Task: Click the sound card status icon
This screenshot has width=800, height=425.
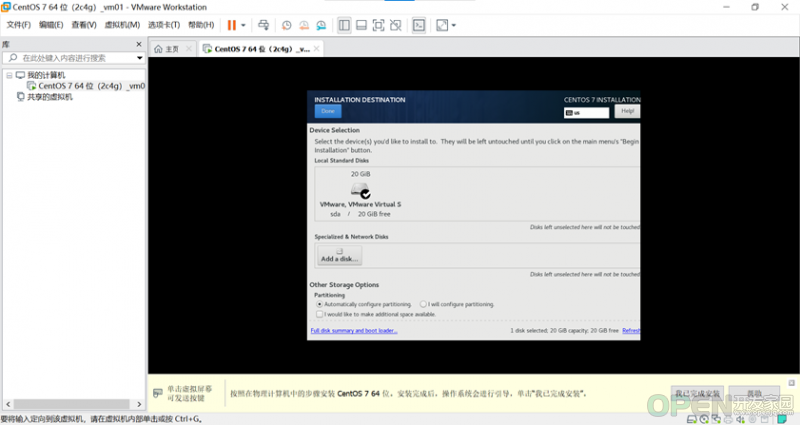Action: (741, 419)
